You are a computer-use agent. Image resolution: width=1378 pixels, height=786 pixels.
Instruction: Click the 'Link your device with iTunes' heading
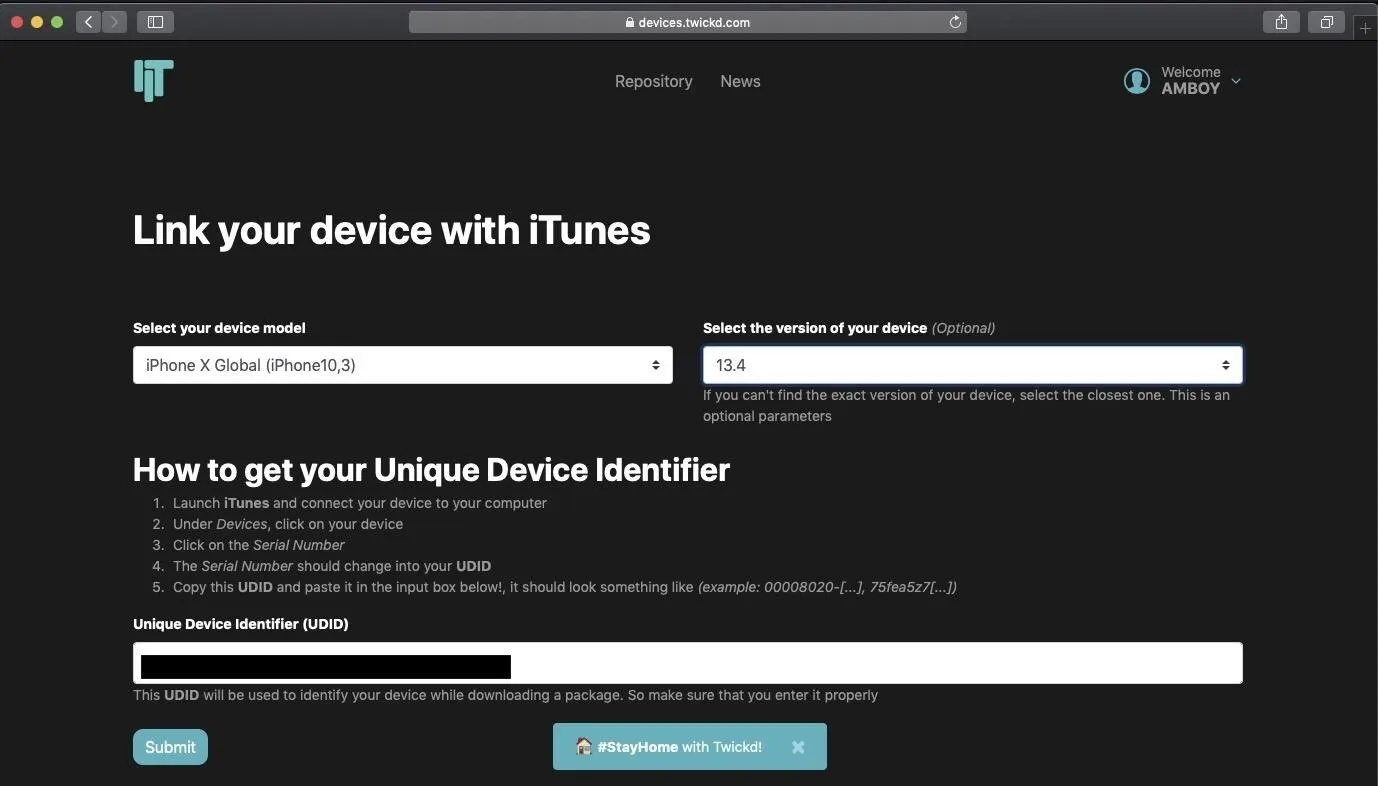click(x=392, y=230)
